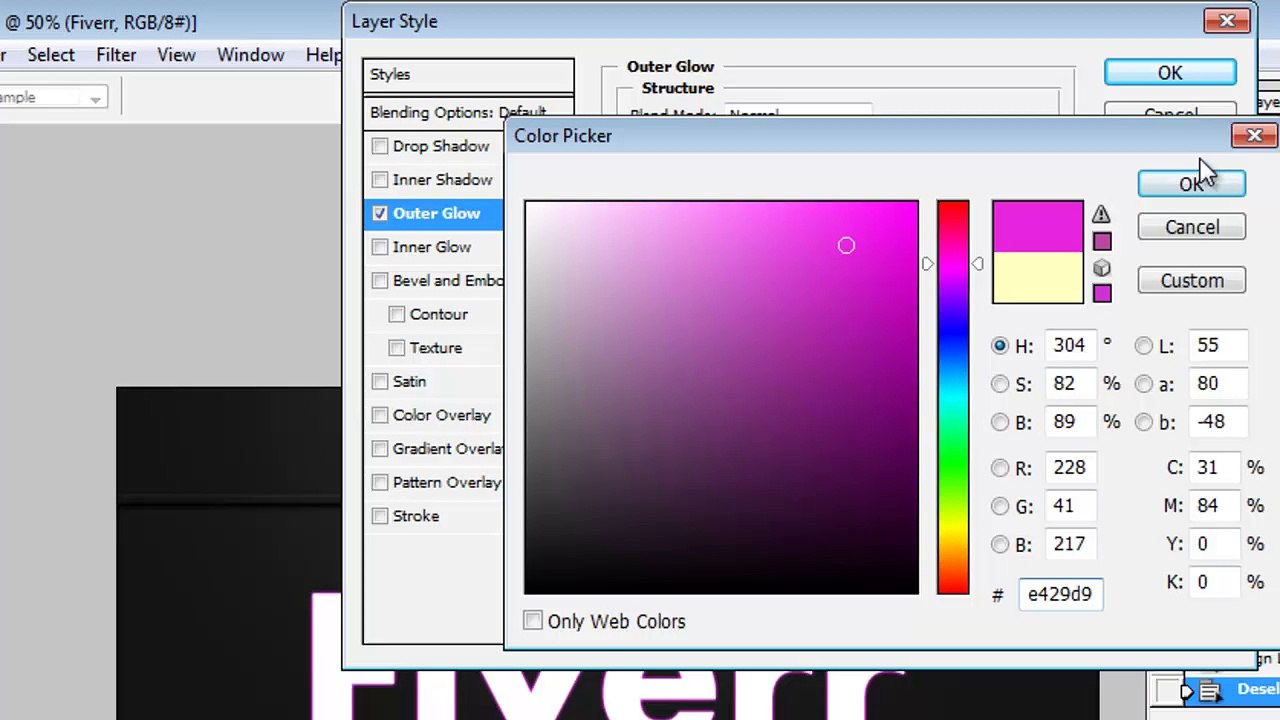Select the B blue radio button

1000,544
